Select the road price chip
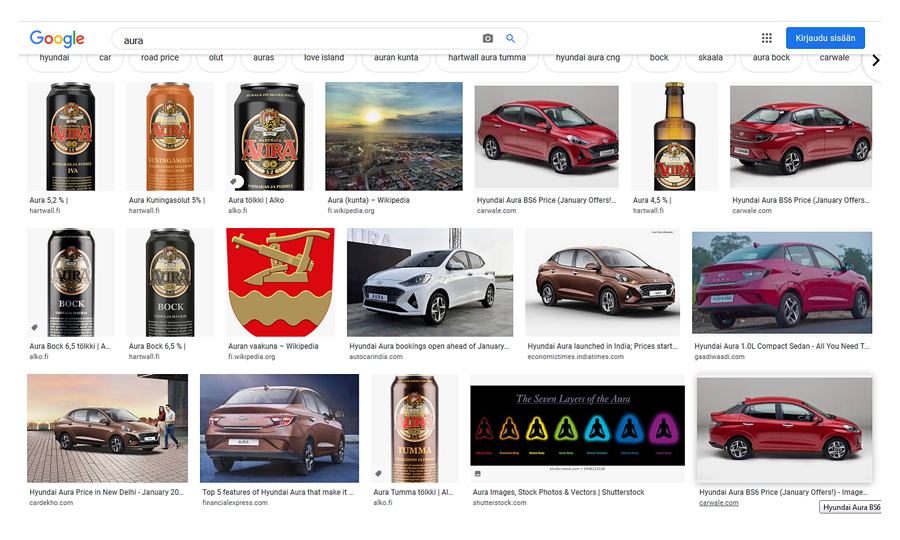The image size is (900, 540). pos(160,58)
